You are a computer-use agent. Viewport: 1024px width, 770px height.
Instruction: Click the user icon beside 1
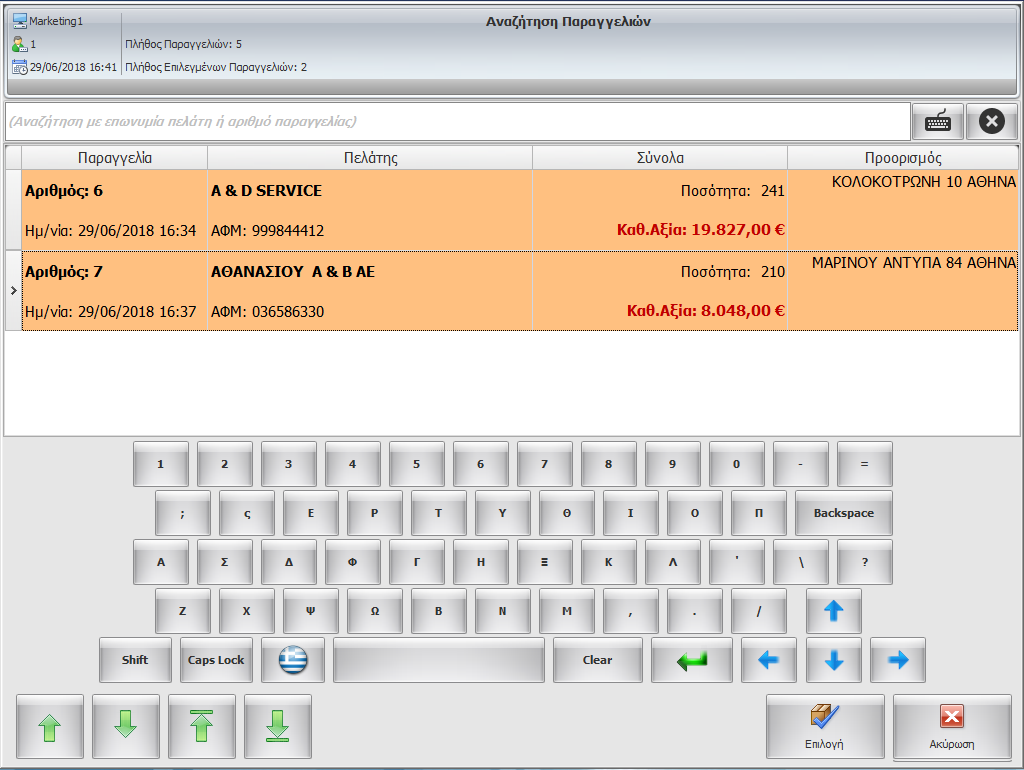click(20, 44)
